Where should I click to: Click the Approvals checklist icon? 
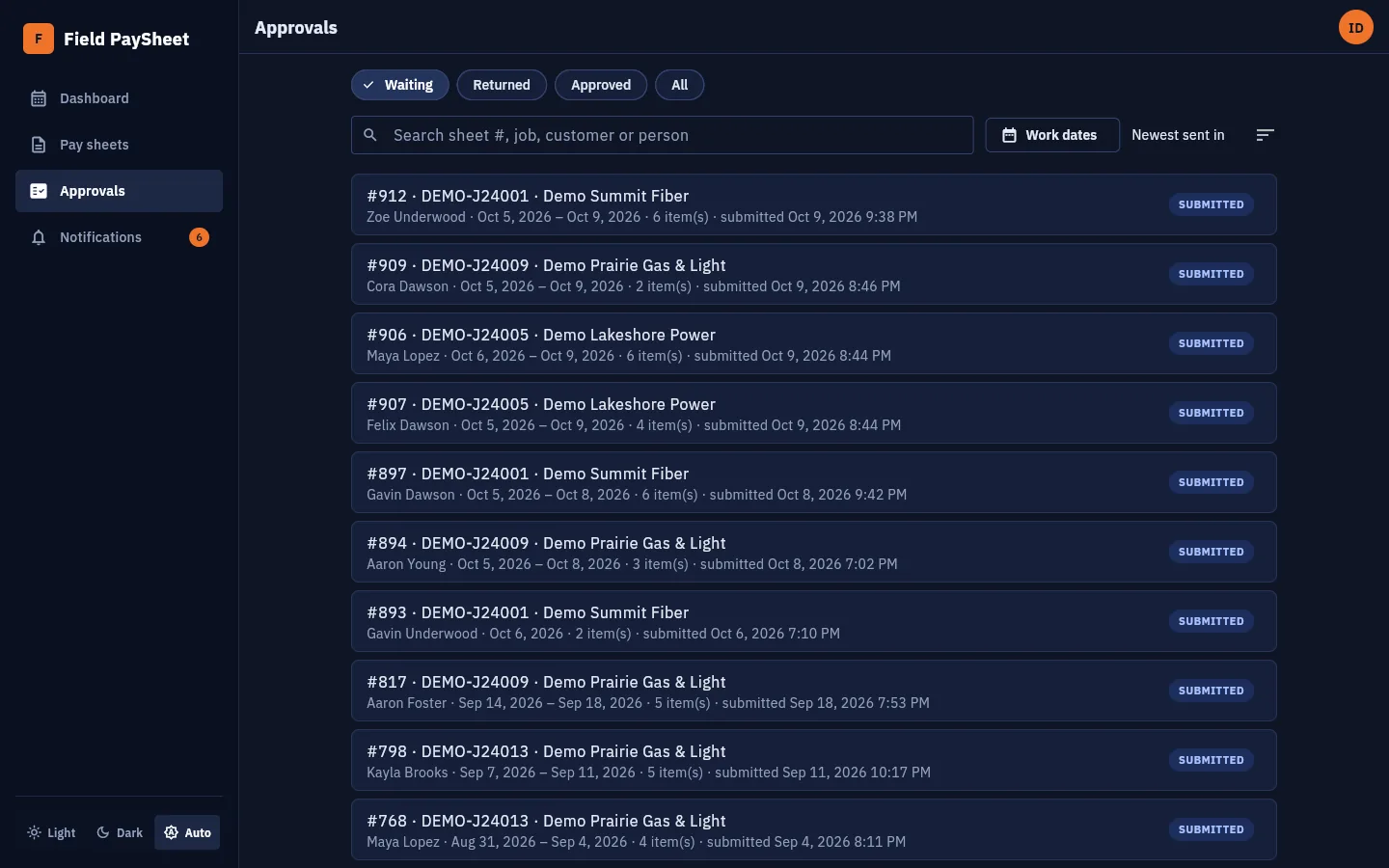(39, 191)
